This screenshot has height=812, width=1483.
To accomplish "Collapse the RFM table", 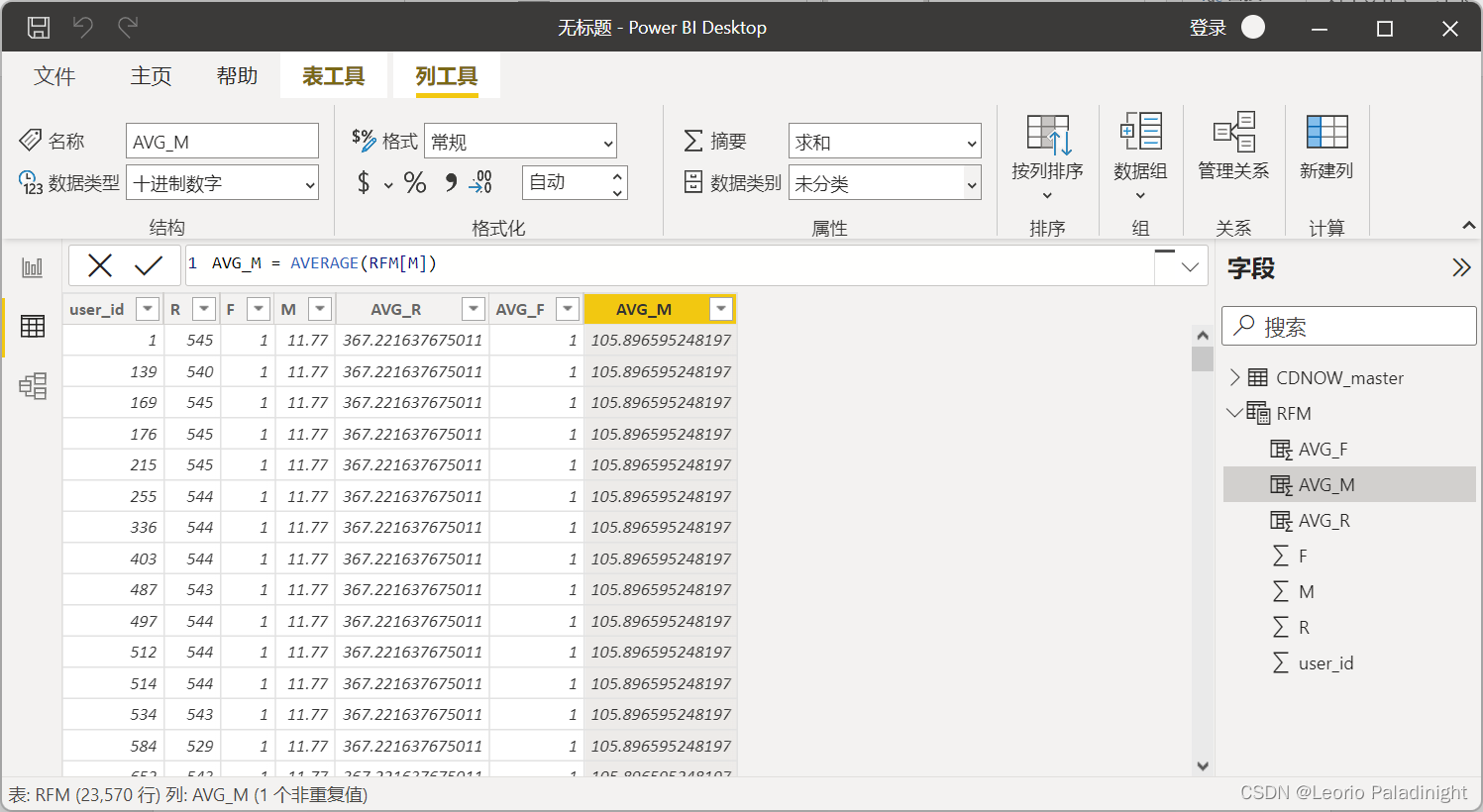I will pyautogui.click(x=1234, y=413).
